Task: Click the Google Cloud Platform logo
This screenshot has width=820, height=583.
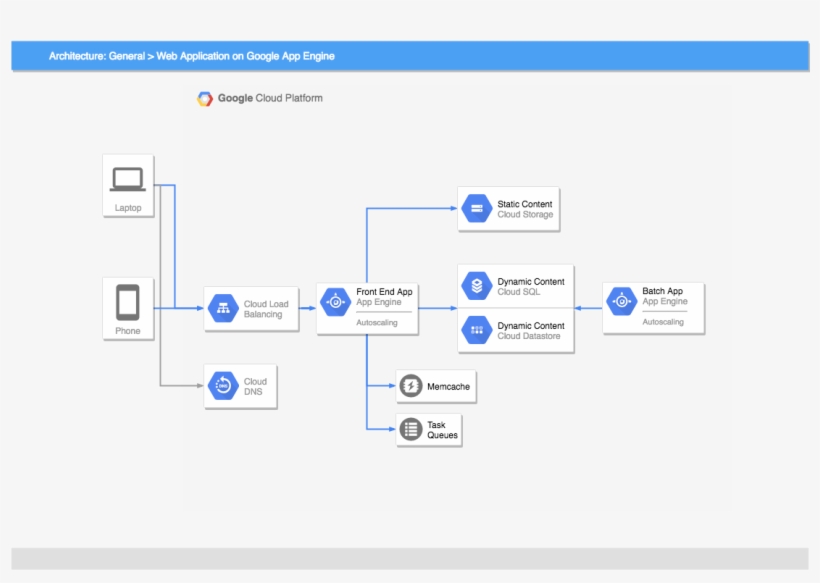Action: click(x=205, y=98)
